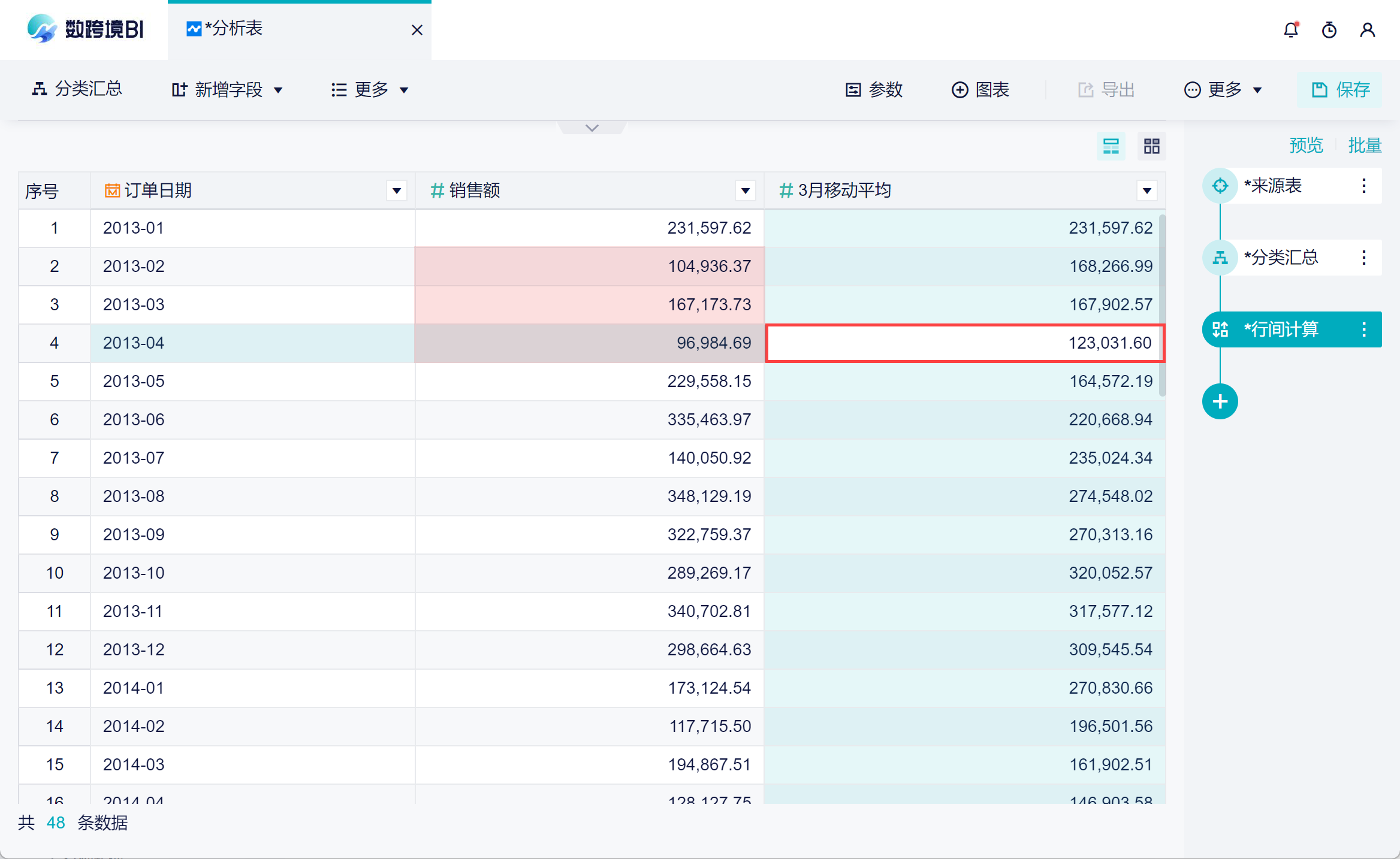The width and height of the screenshot is (1400, 859).
Task: Switch to table list view mode
Action: 1111,146
